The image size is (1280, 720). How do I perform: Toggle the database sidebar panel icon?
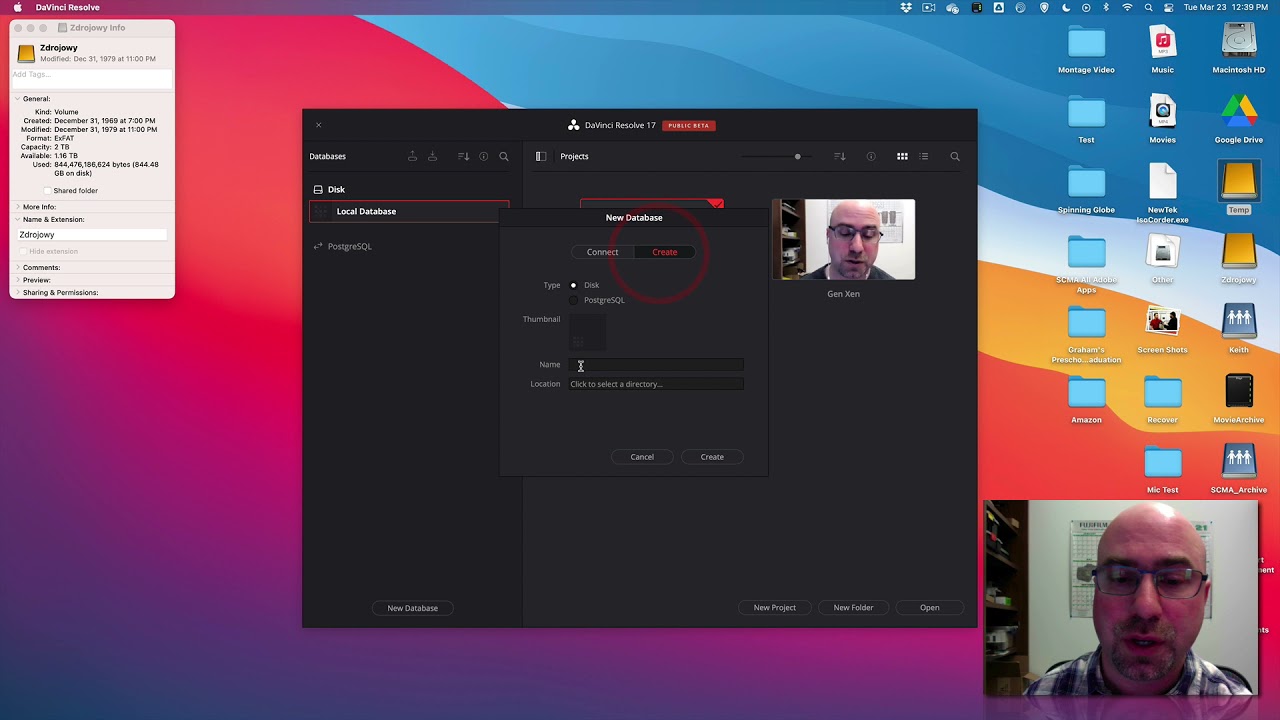click(540, 156)
